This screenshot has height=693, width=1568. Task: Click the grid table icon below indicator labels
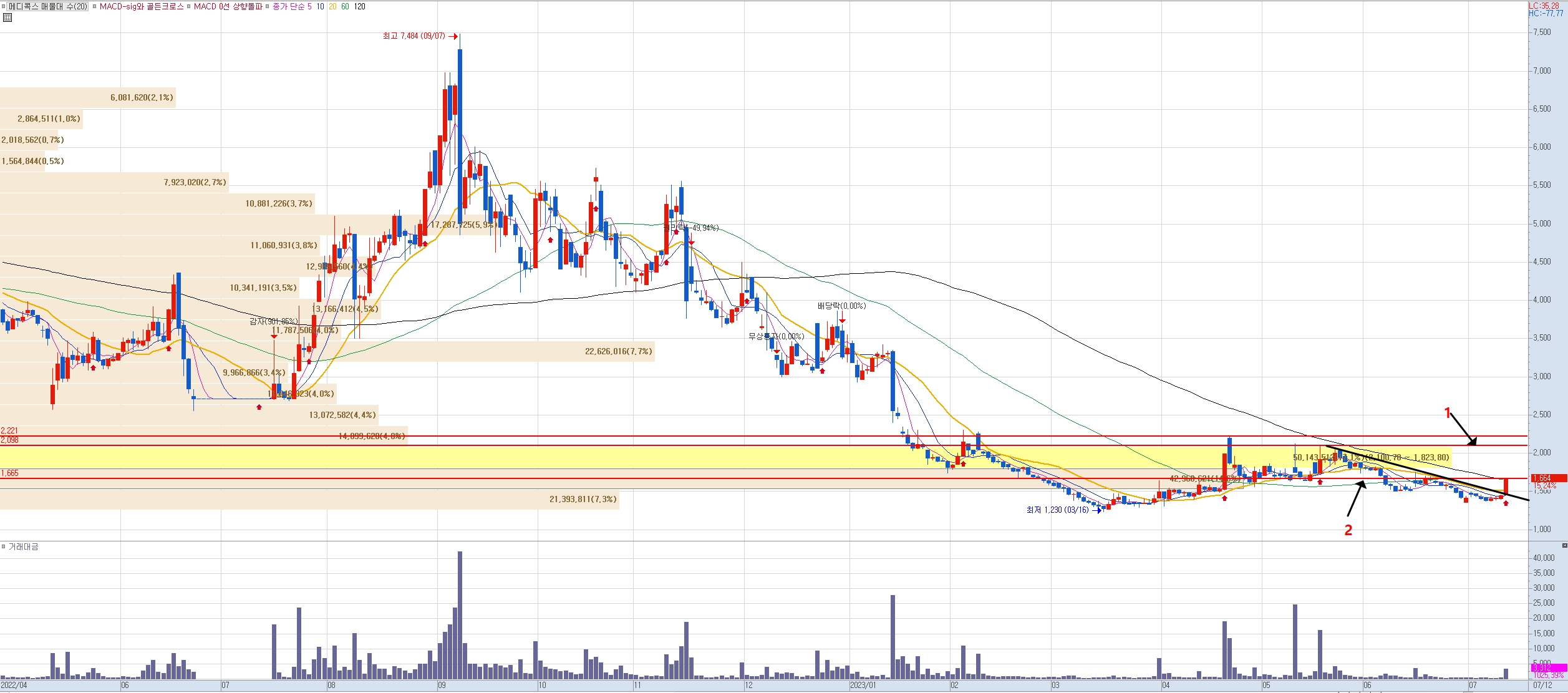click(7, 17)
